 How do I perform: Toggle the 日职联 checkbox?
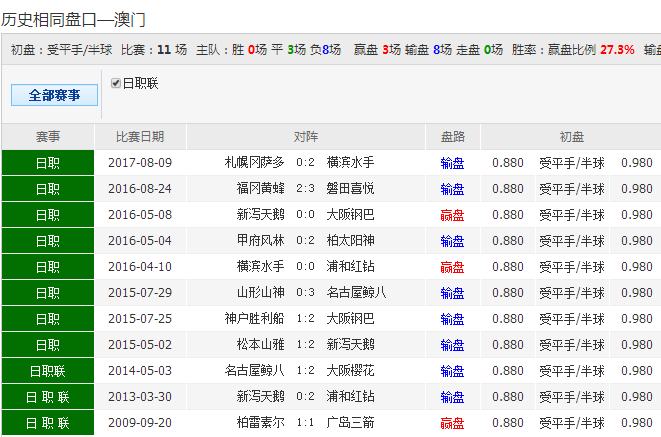coord(116,84)
